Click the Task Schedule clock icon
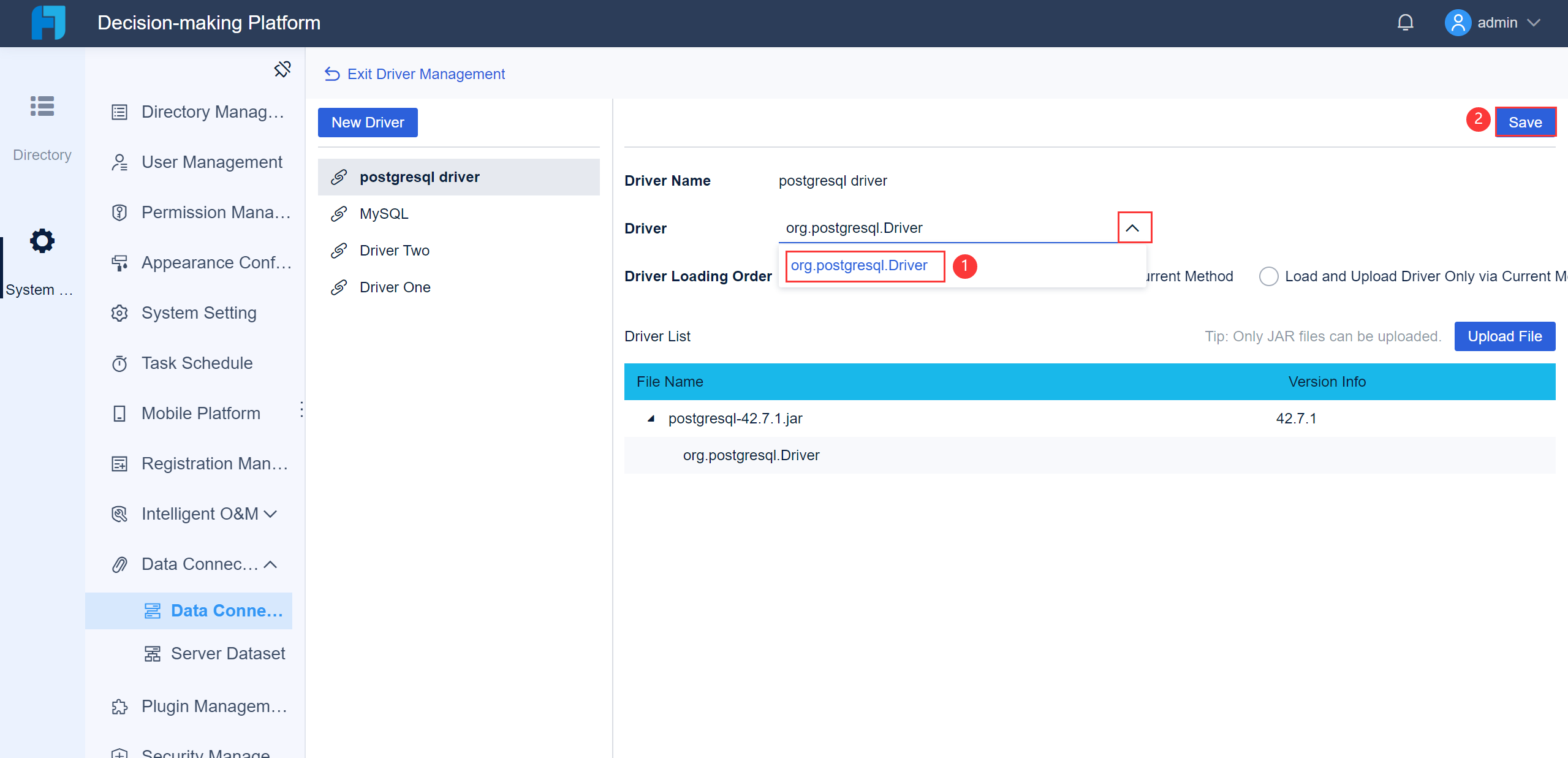 (x=119, y=363)
